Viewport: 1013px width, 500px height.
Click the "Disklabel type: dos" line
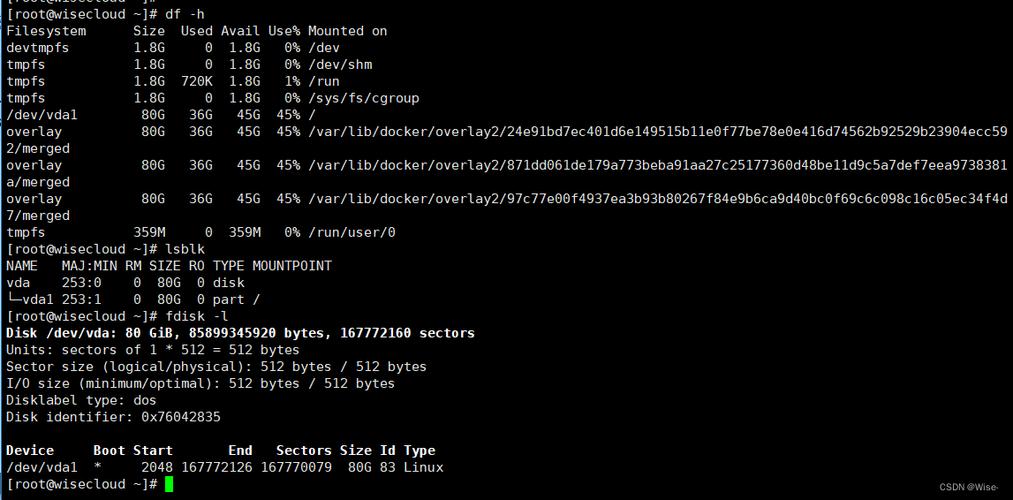(x=81, y=400)
